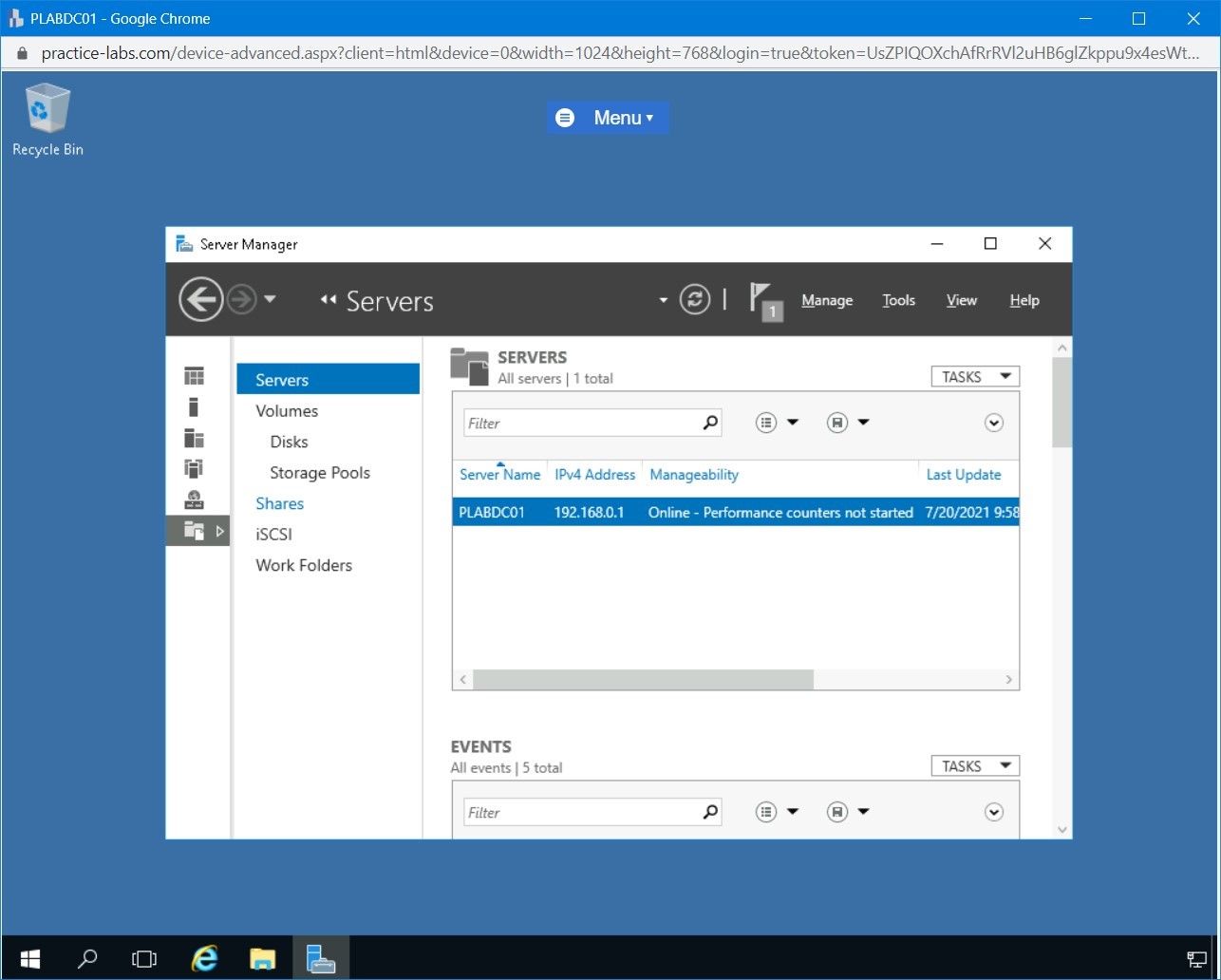The width and height of the screenshot is (1221, 980).
Task: Click the search magnifier in Events filter
Action: [710, 812]
